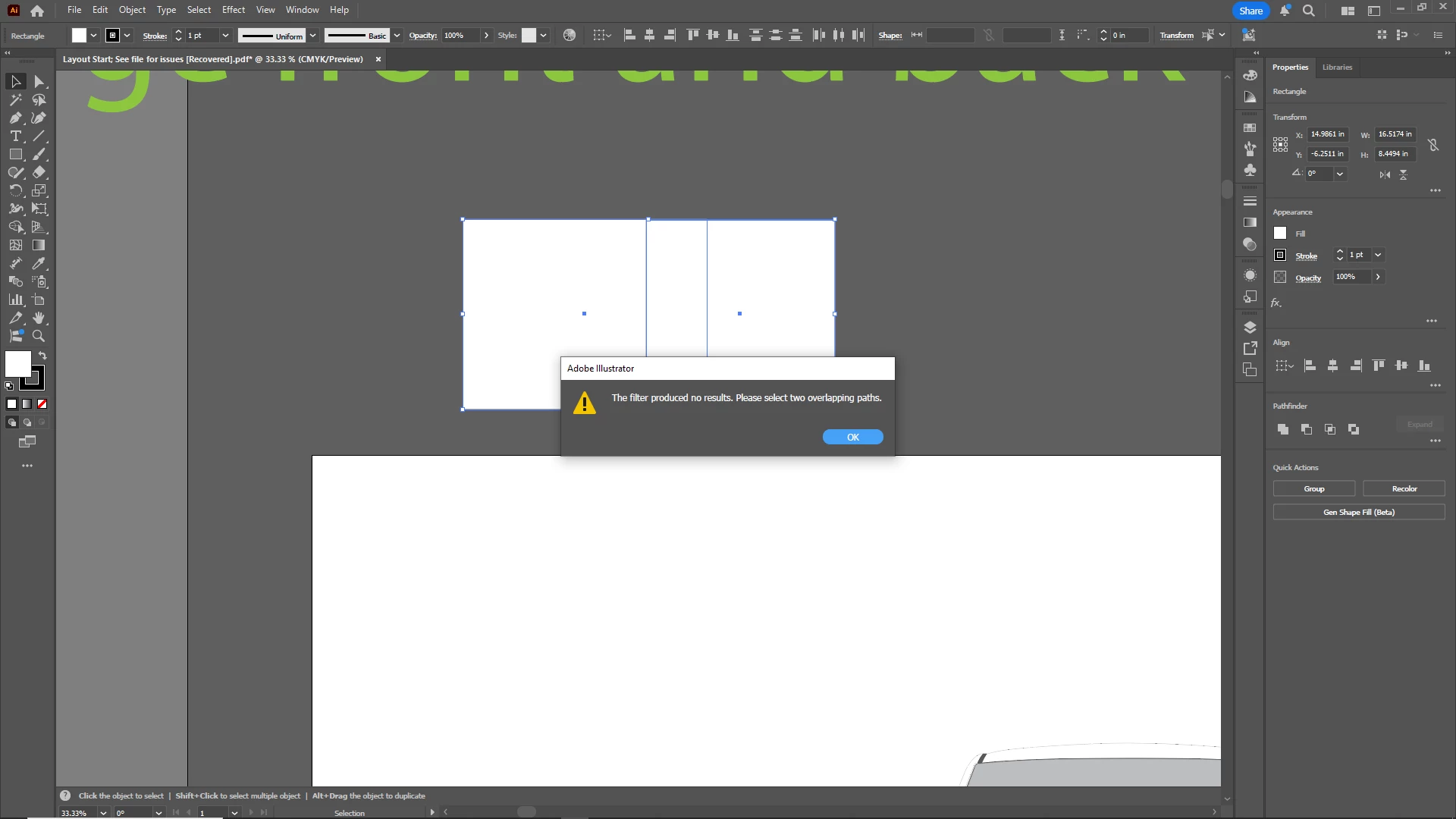
Task: Open the Effect menu
Action: [x=233, y=10]
